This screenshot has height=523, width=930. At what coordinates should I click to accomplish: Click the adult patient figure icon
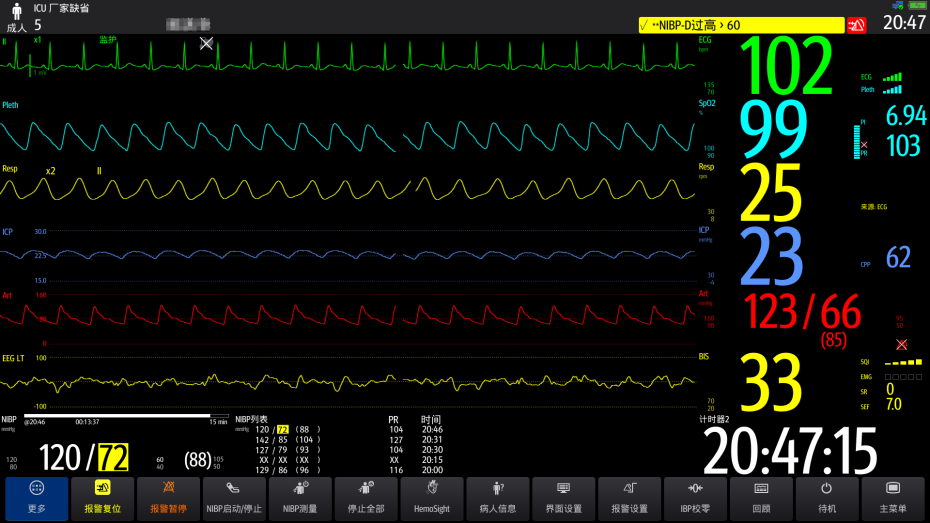17,11
